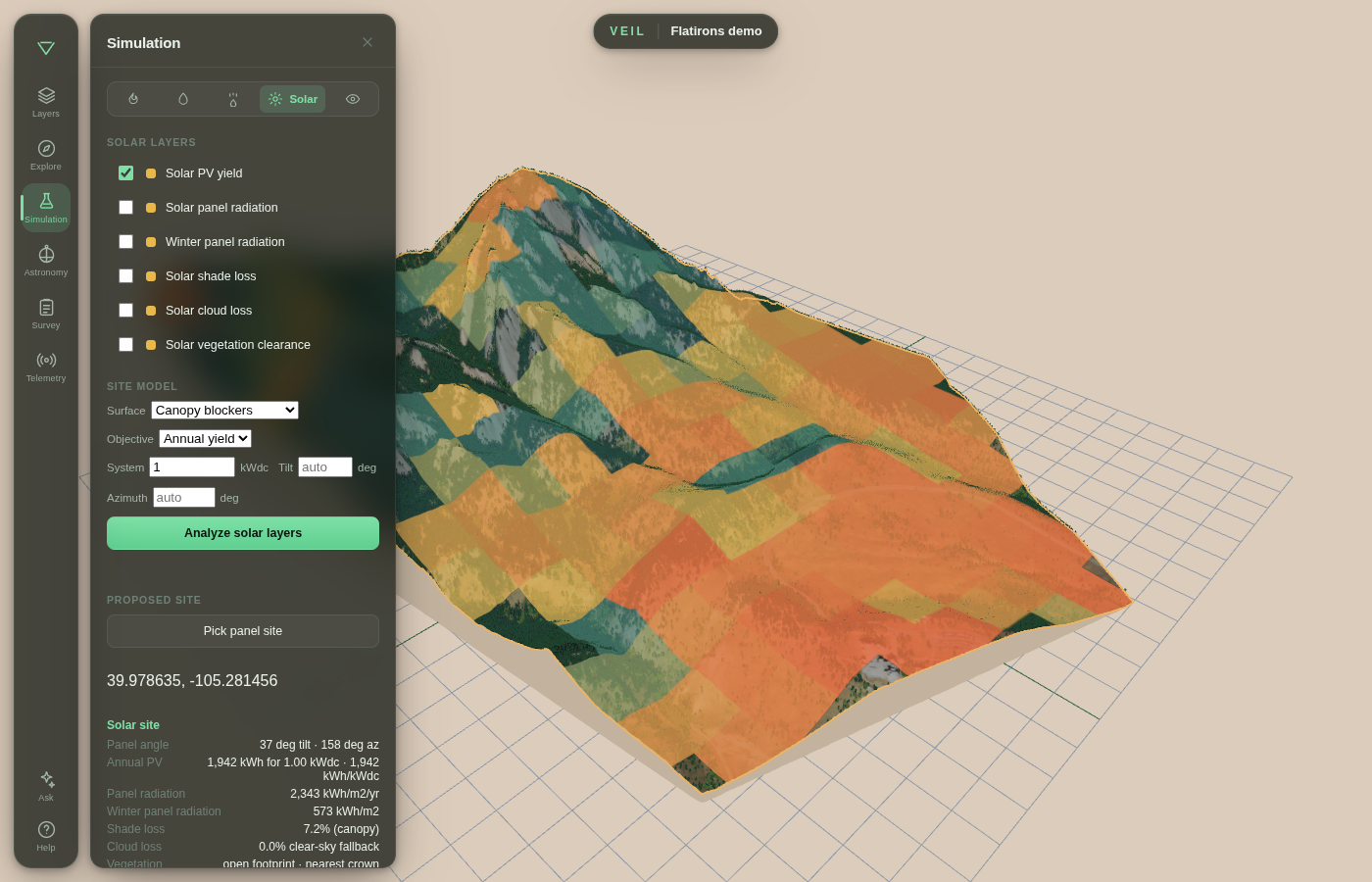Open the Layers sidebar panel
The height and width of the screenshot is (882, 1372).
pos(46,102)
